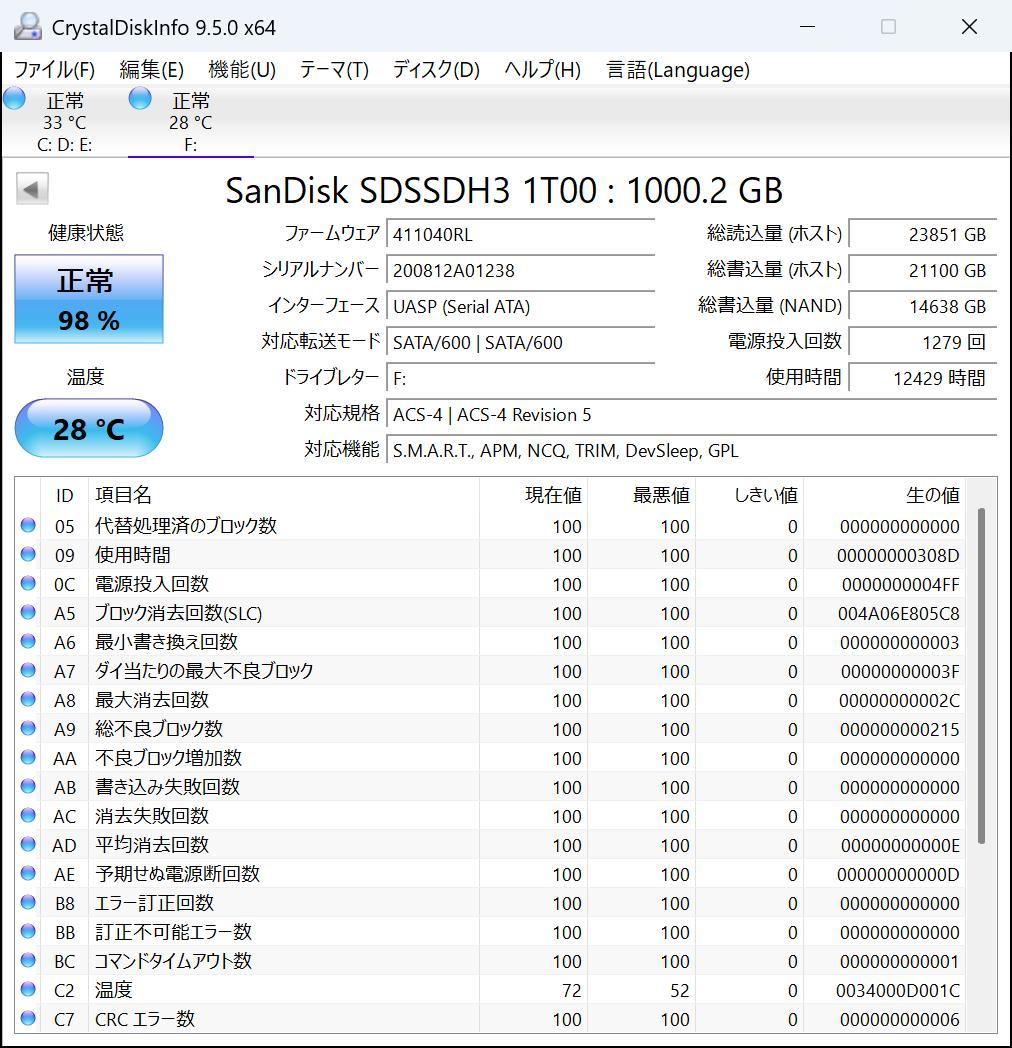Screen dimensions: 1012x1048
Task: Click status dot for row BB
Action: [28, 932]
